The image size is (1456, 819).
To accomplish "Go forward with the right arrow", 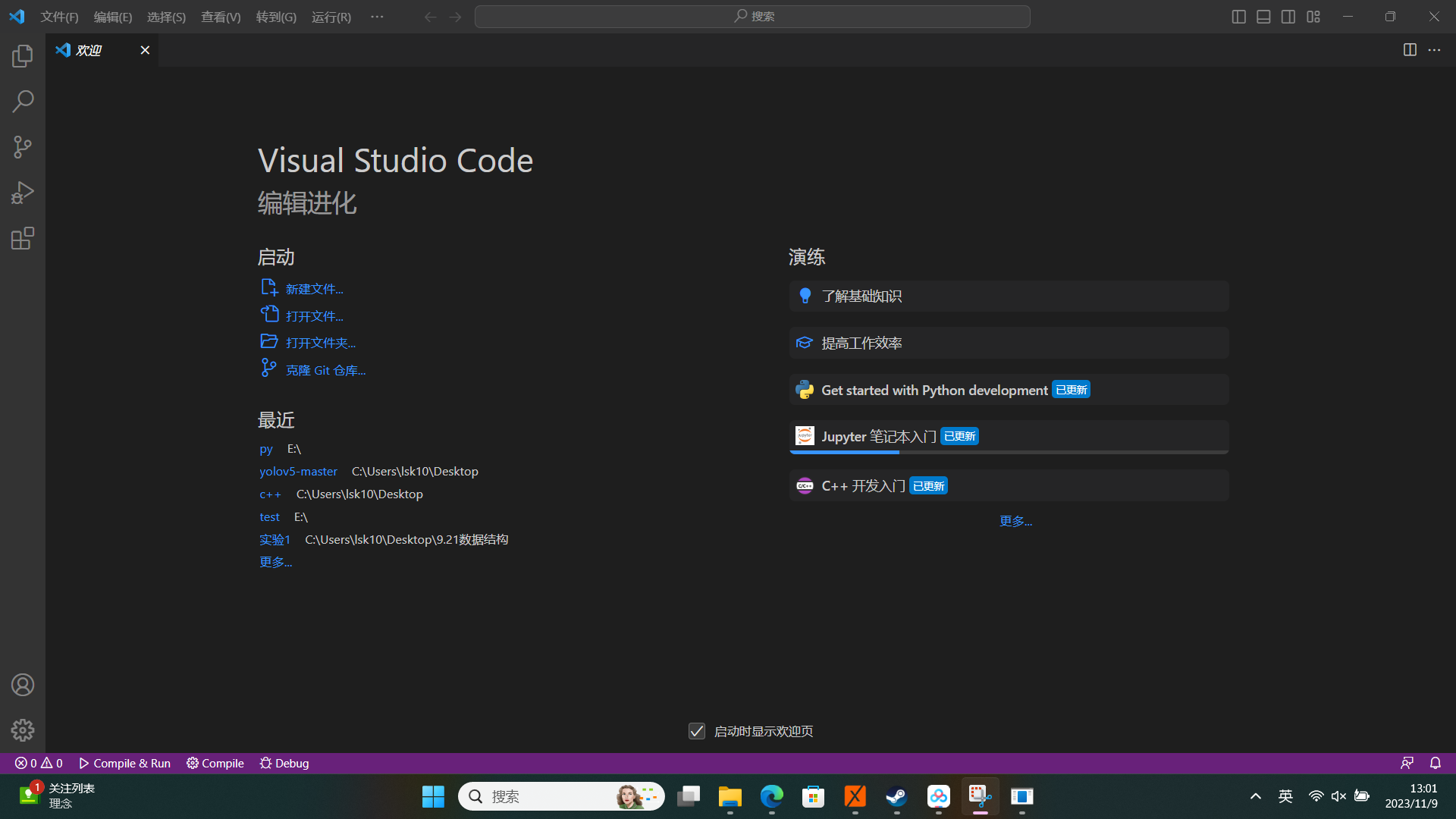I will click(455, 17).
